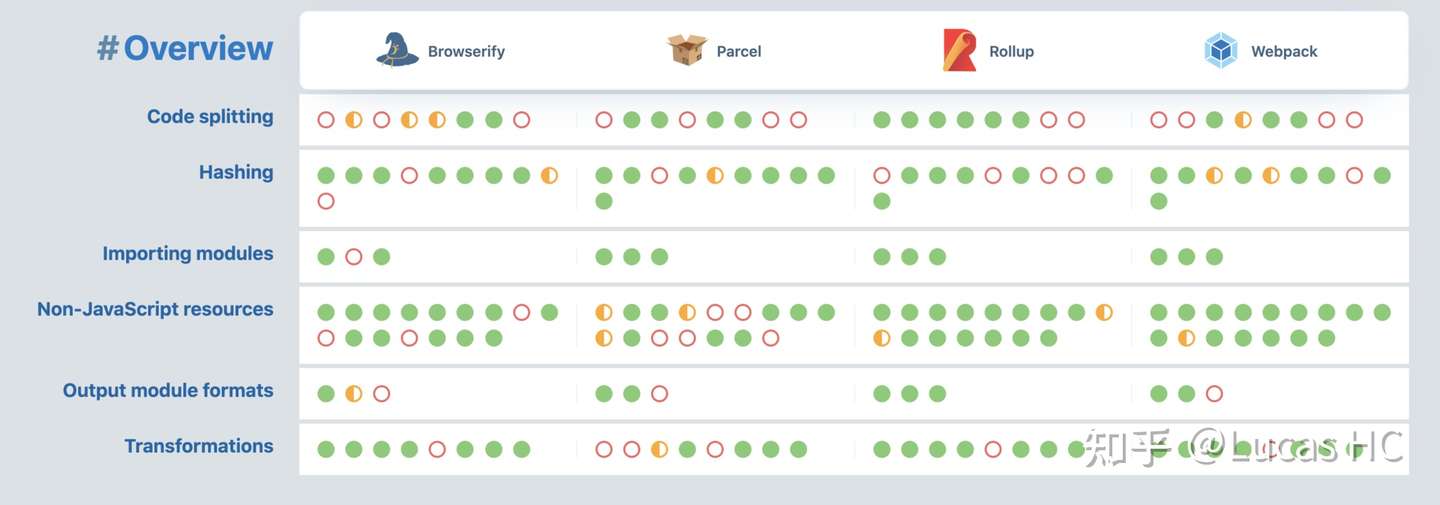Click first Parcel Code splitting result dot

tap(604, 120)
